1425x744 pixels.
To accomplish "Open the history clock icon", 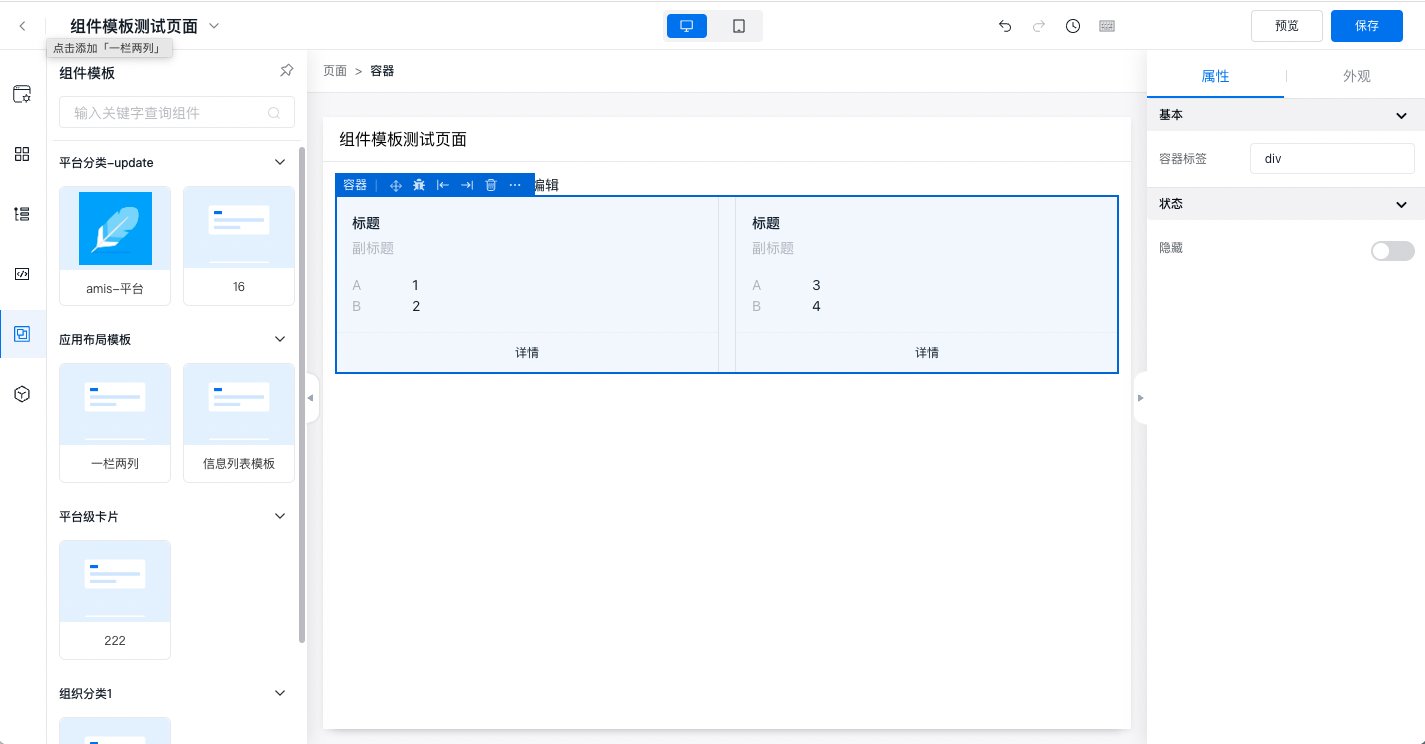I will point(1073,26).
